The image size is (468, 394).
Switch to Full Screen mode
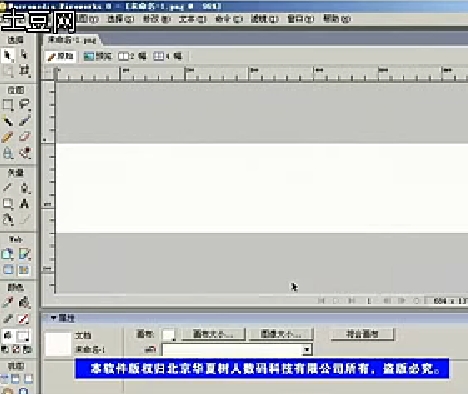tap(28, 379)
